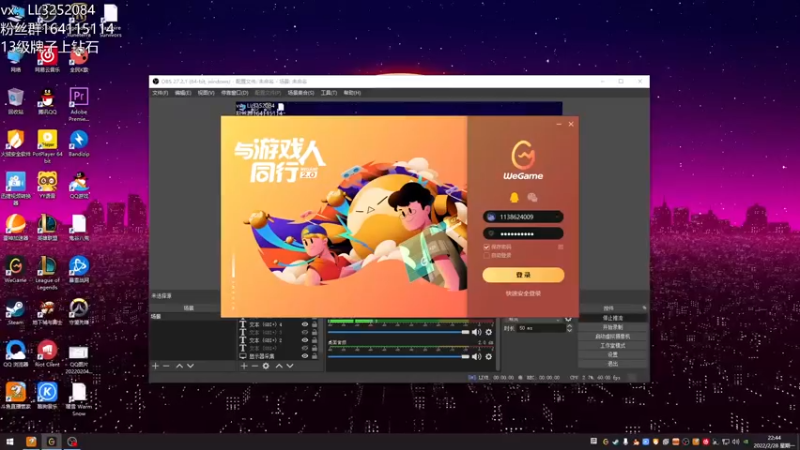Move selected source down arrow
The height and width of the screenshot is (450, 800).
290,366
